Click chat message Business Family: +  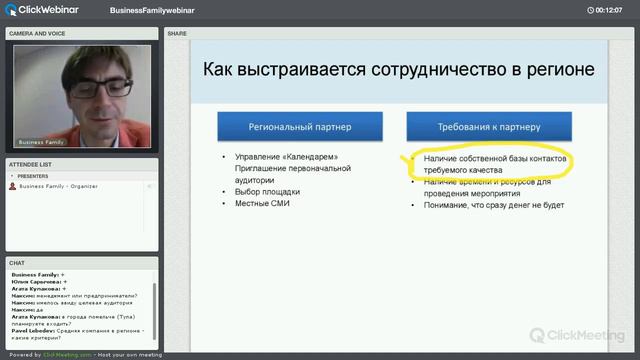point(38,275)
